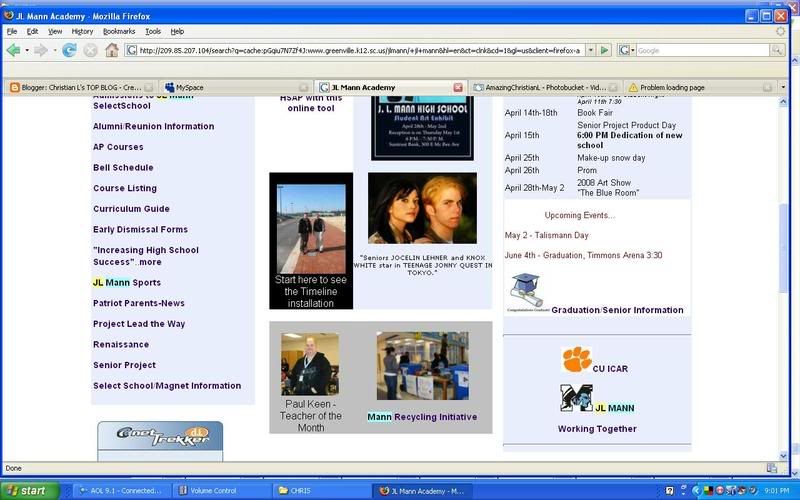Click the recycling initiative photo
800x500 pixels.
422,365
